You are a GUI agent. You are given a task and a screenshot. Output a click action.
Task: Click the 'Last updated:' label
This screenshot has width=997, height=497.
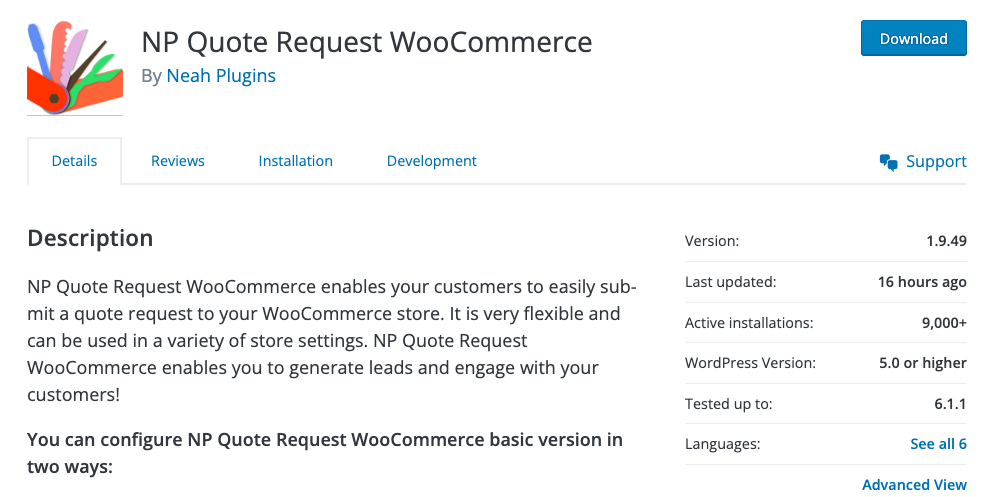[731, 282]
